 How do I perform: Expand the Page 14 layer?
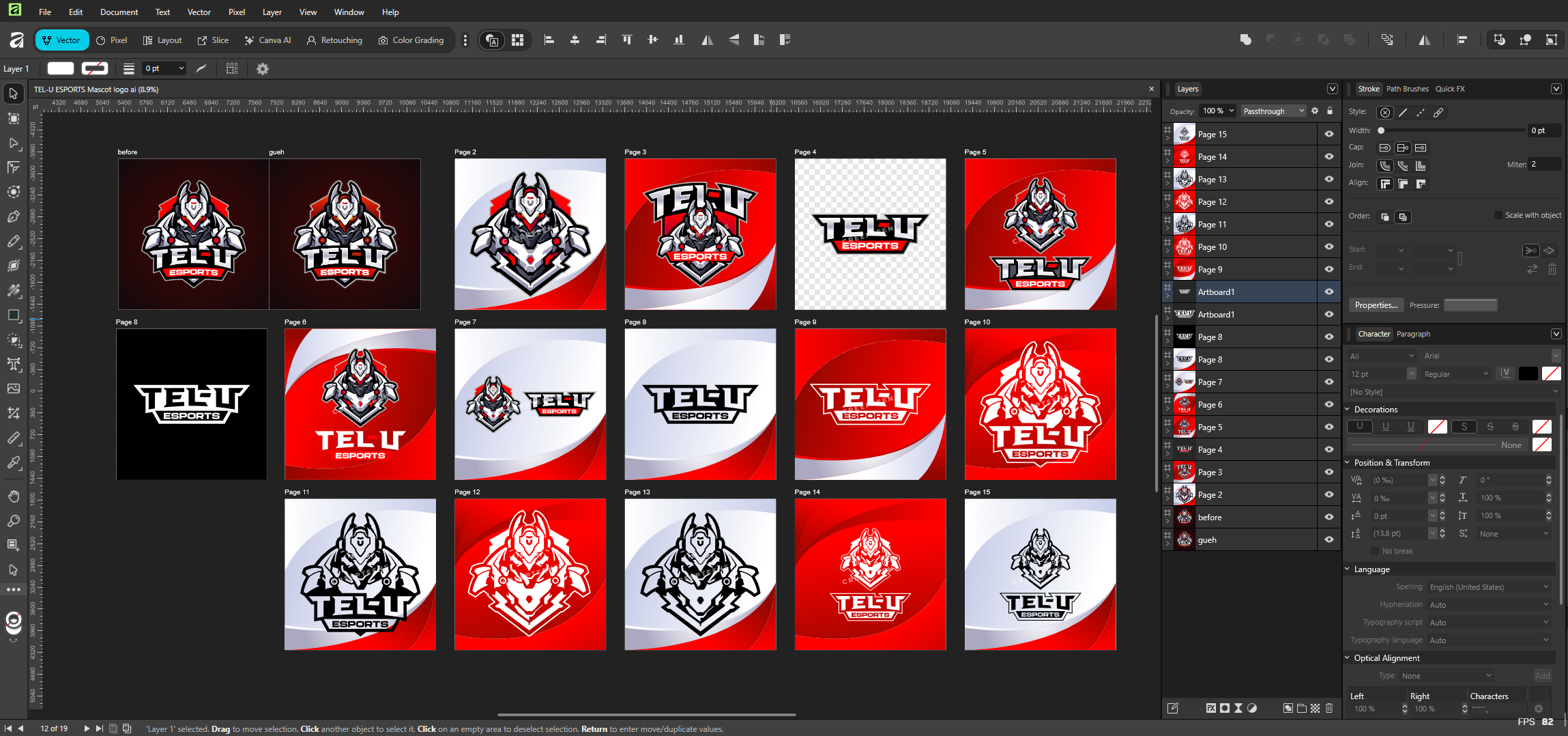pyautogui.click(x=1167, y=160)
